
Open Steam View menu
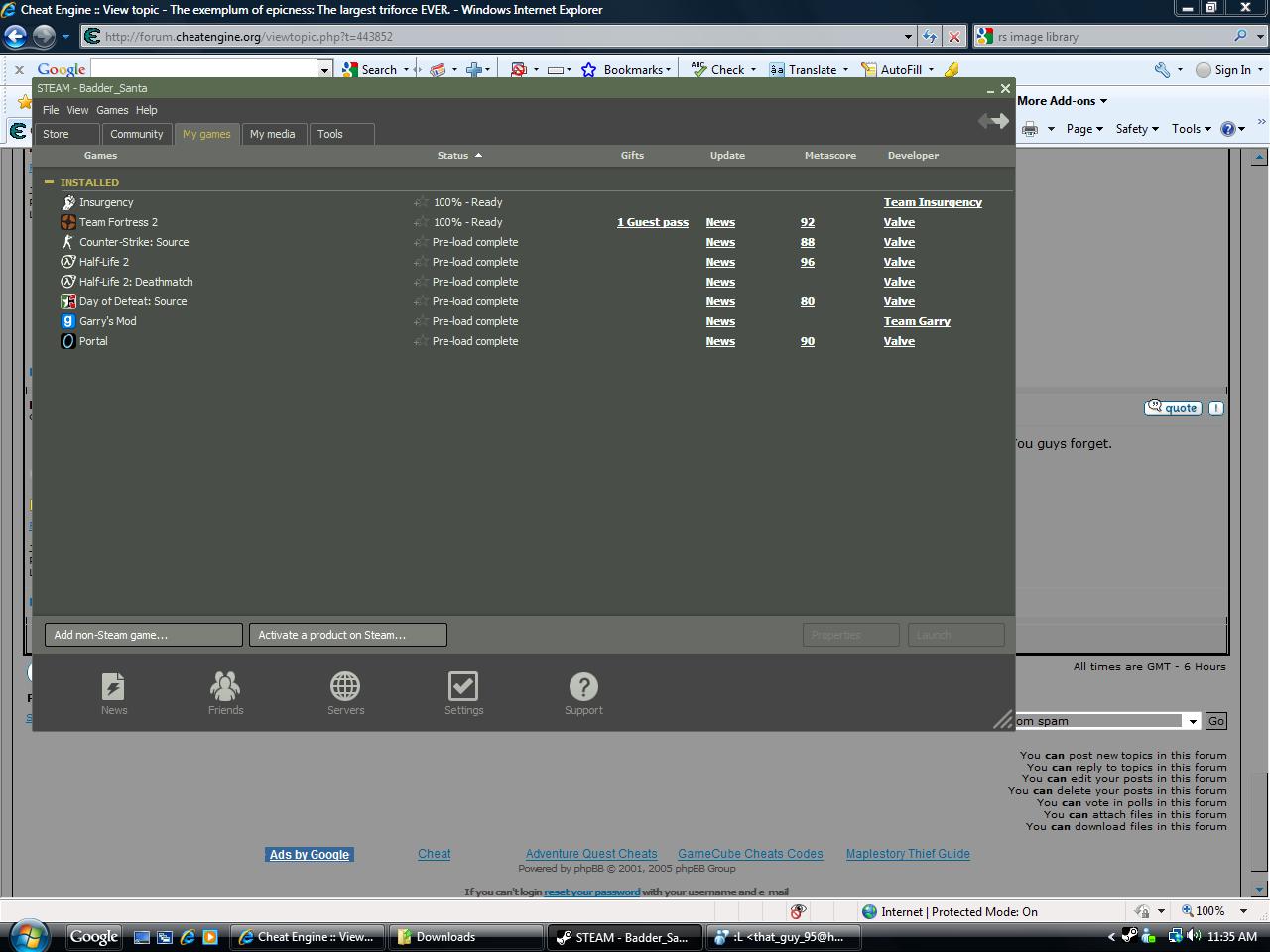(x=77, y=110)
